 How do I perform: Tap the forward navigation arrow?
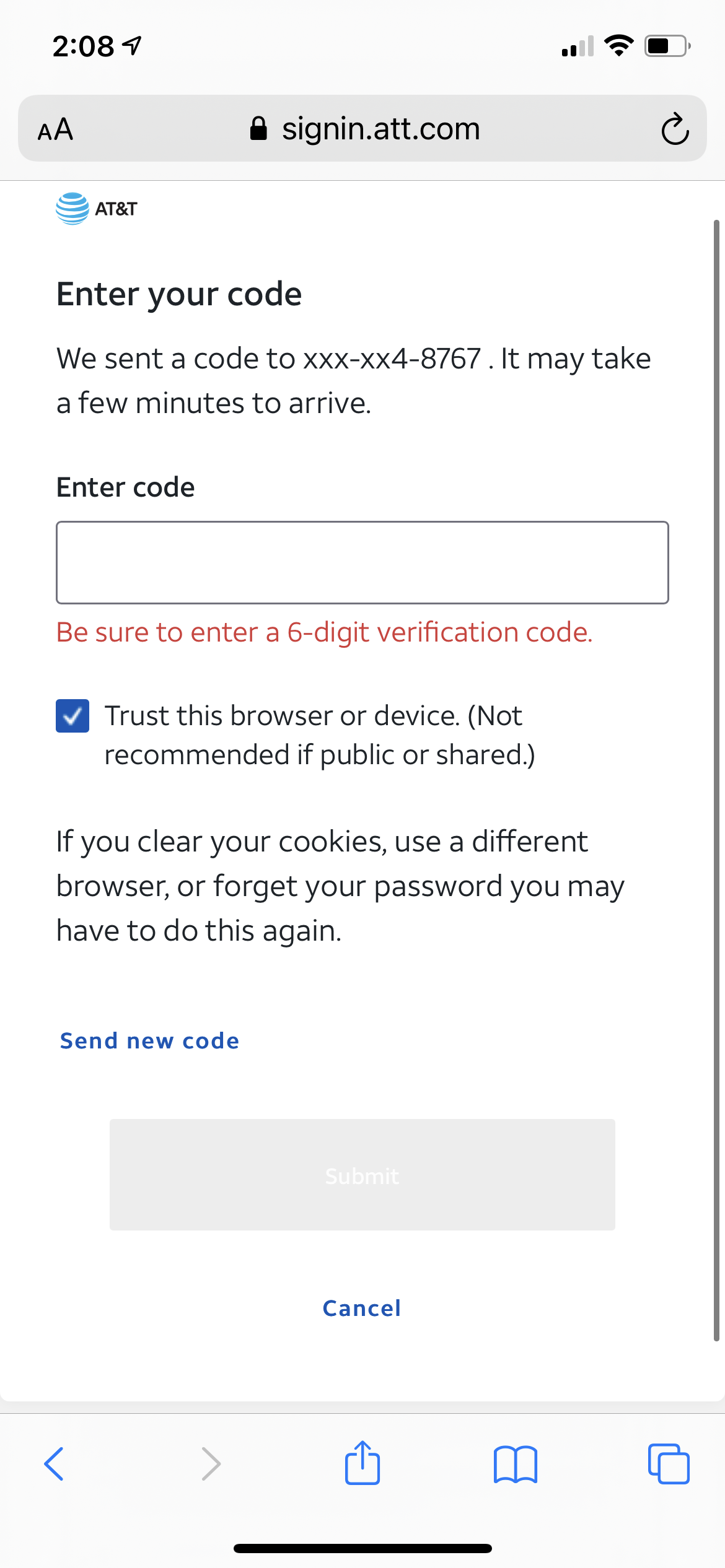[x=211, y=1464]
